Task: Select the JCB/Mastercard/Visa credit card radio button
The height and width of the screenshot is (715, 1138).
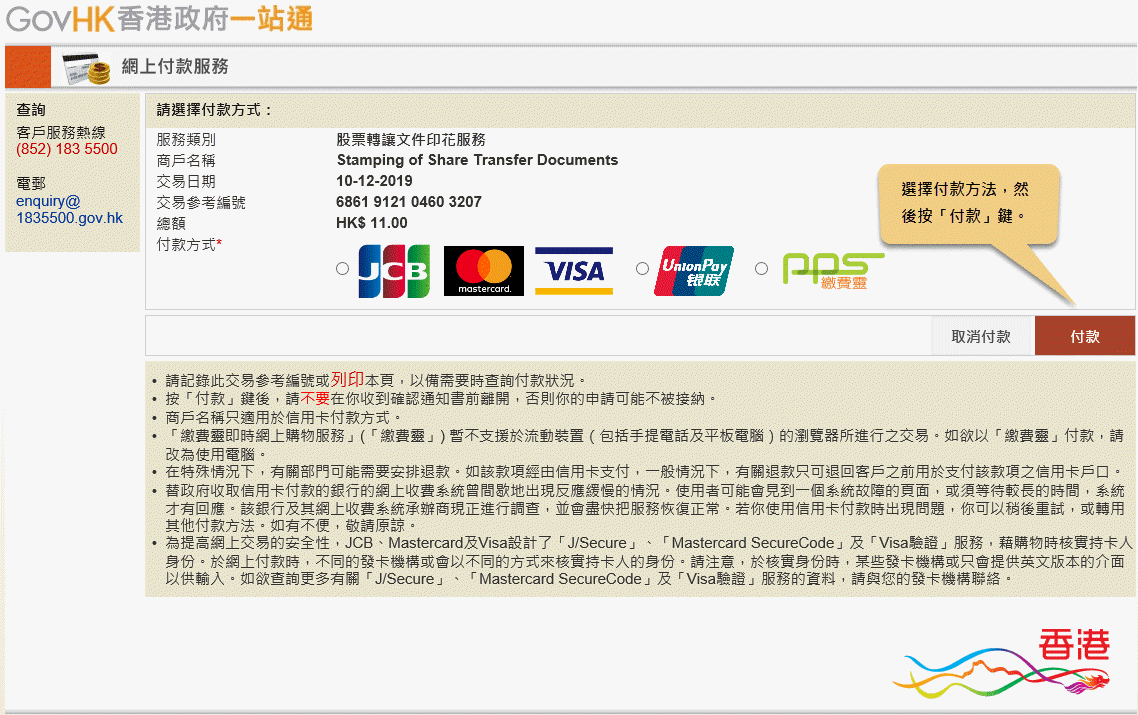Action: coord(343,269)
